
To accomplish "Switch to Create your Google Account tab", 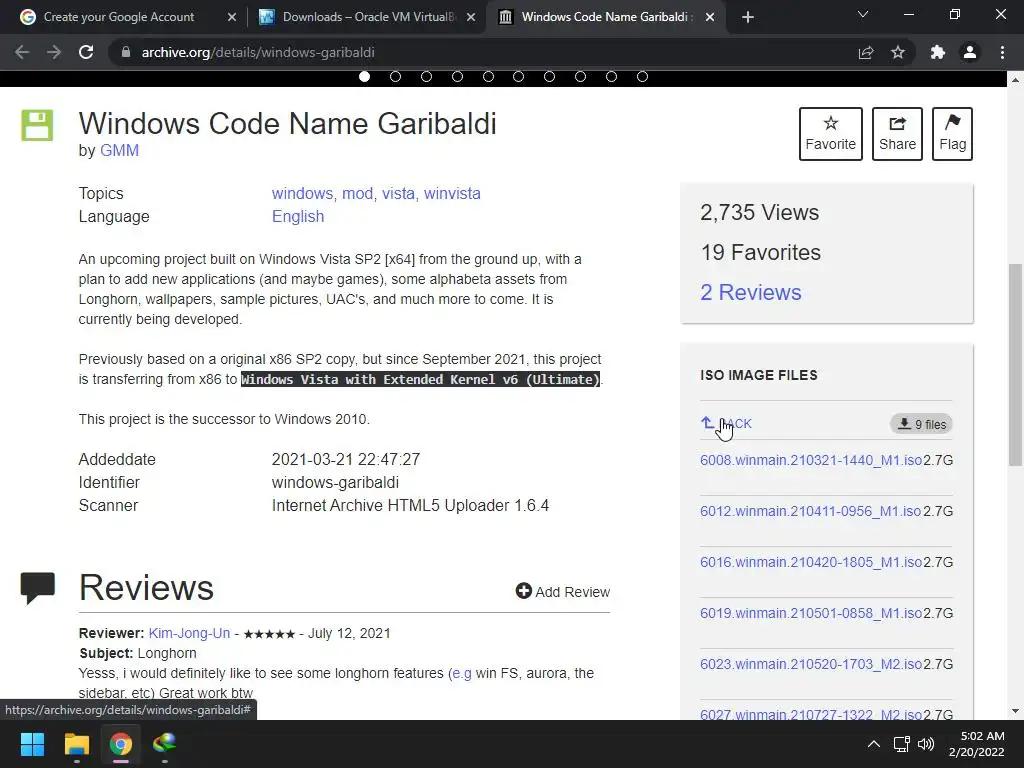I will coord(119,17).
